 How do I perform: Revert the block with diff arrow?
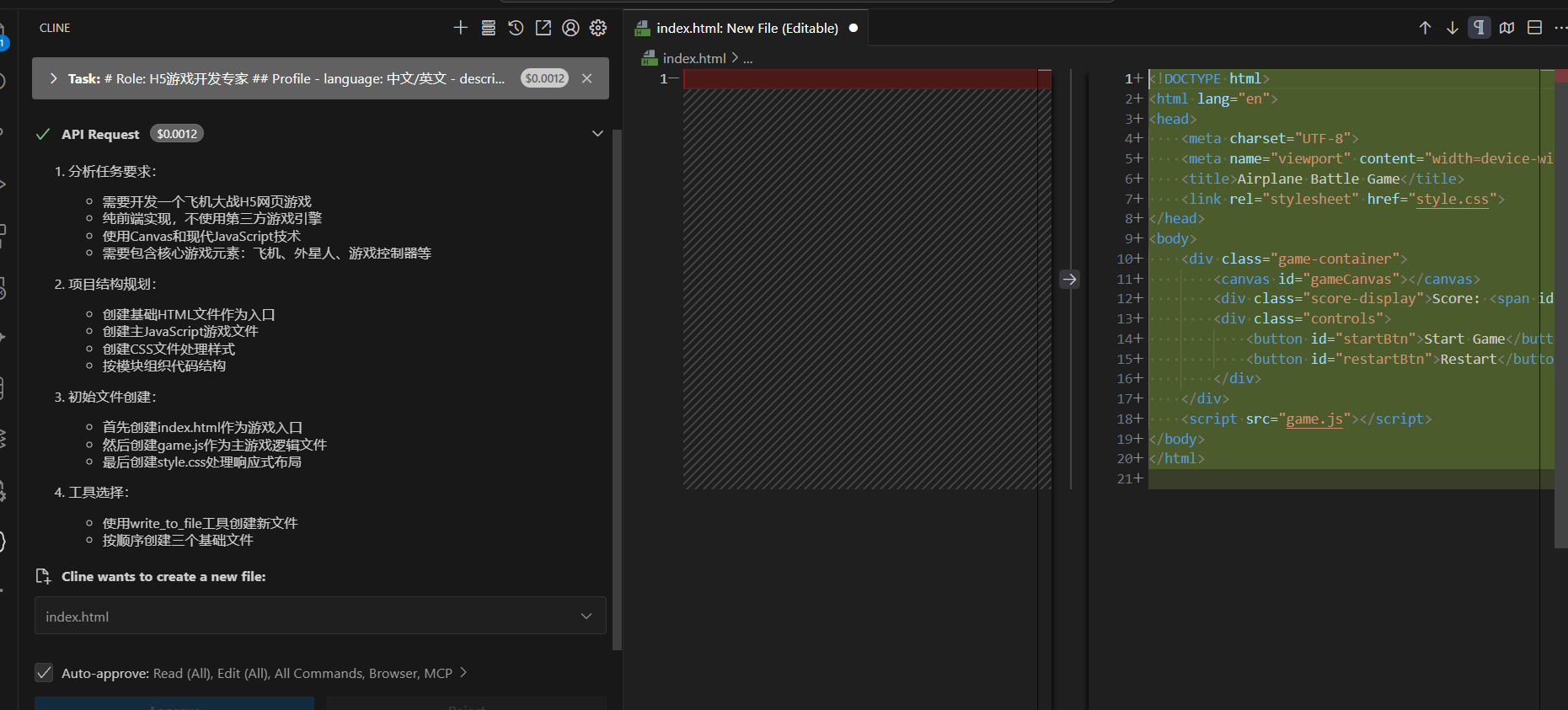pos(1069,279)
